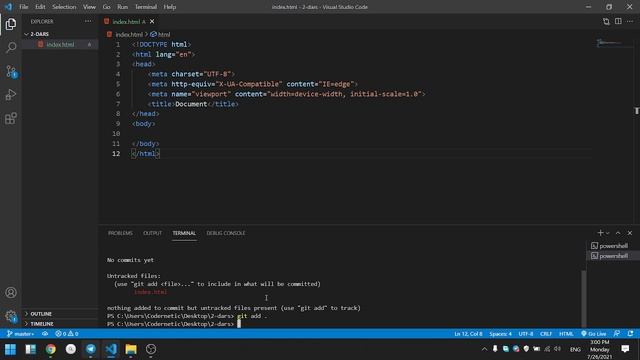
Task: Open editor More Actions ellipsis
Action: pyautogui.click(x=630, y=21)
